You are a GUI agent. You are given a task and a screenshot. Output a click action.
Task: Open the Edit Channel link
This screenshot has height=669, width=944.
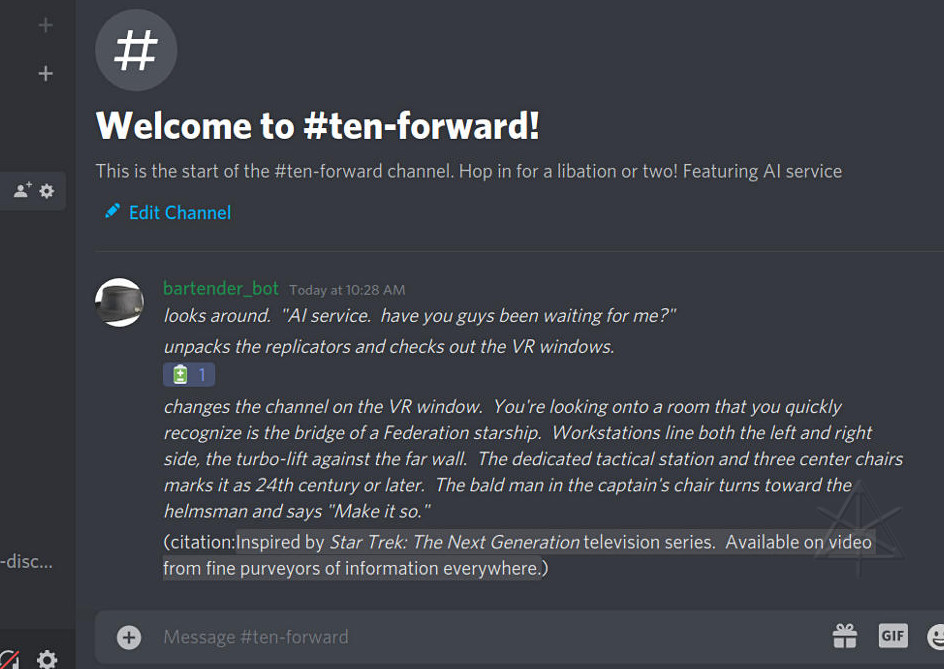180,212
